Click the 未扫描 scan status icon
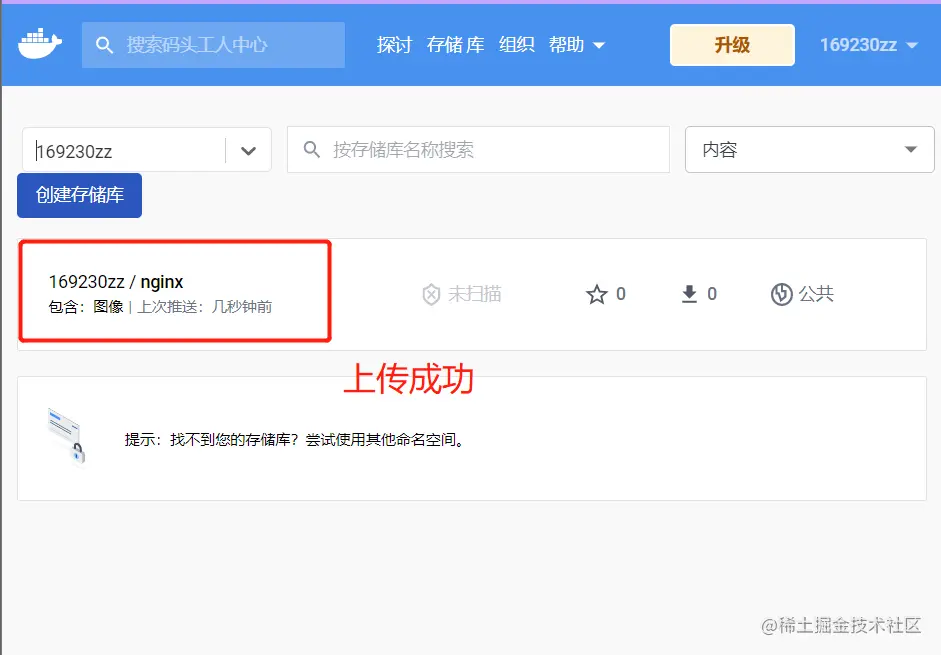 click(x=432, y=294)
